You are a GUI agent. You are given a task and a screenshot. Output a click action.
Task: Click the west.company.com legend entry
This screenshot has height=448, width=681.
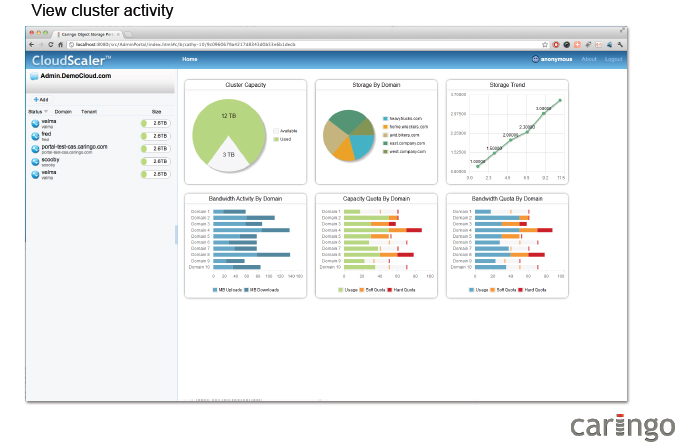404,152
